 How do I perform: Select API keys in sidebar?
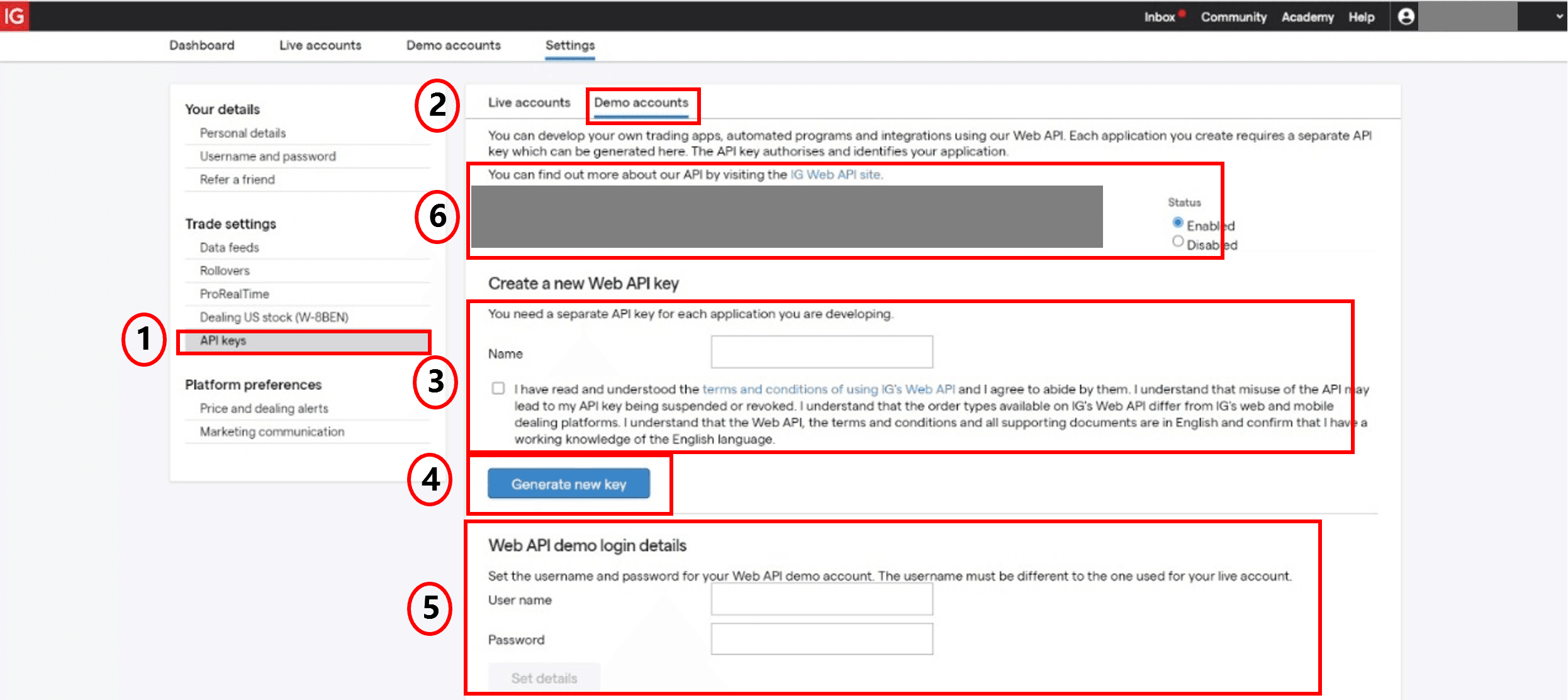coord(307,341)
